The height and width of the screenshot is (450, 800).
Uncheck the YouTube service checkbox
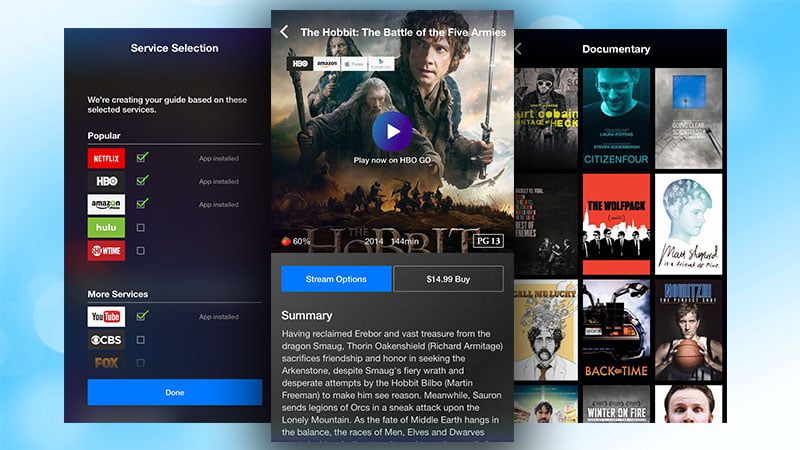pos(142,316)
